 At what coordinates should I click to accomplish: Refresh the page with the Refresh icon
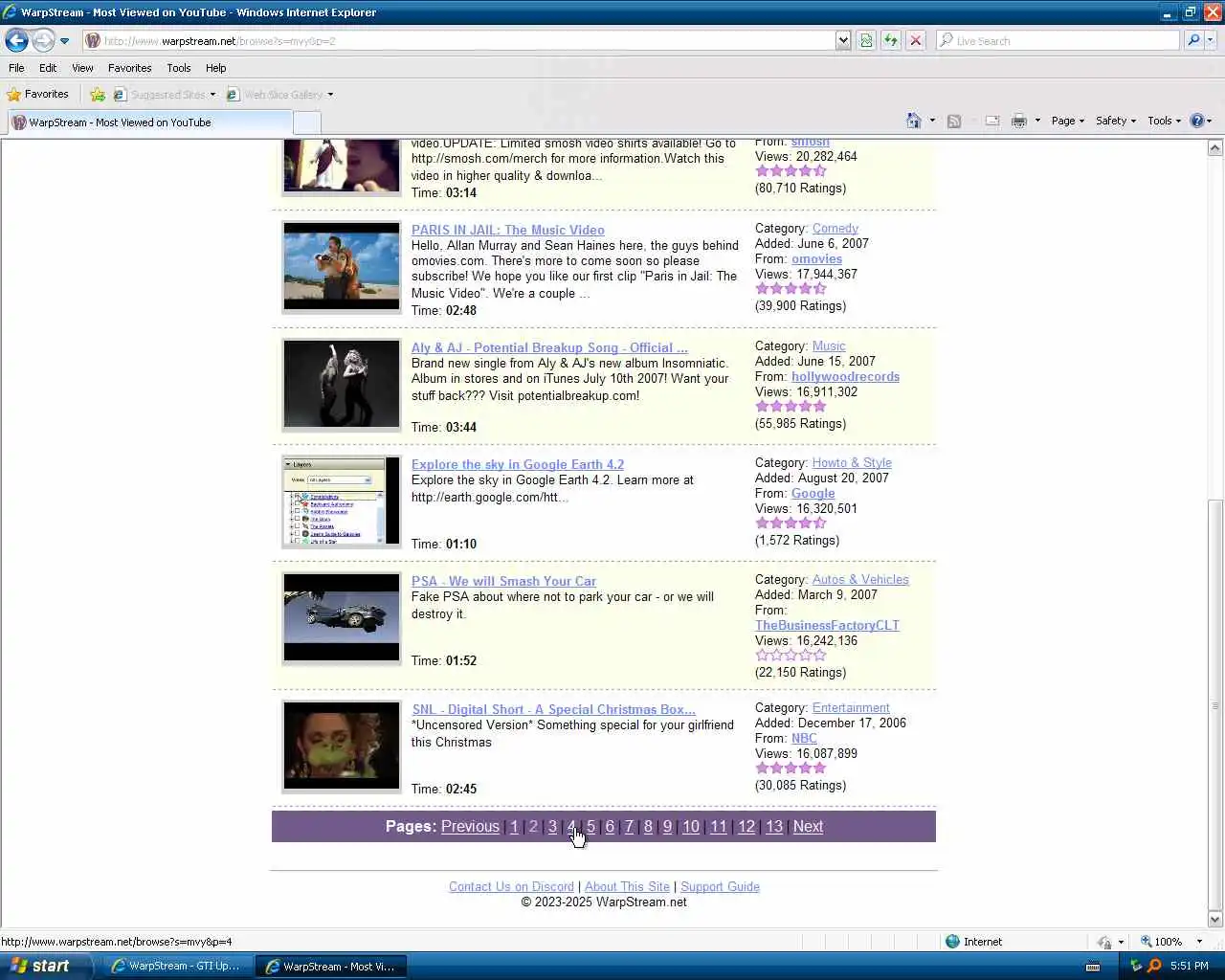[891, 40]
